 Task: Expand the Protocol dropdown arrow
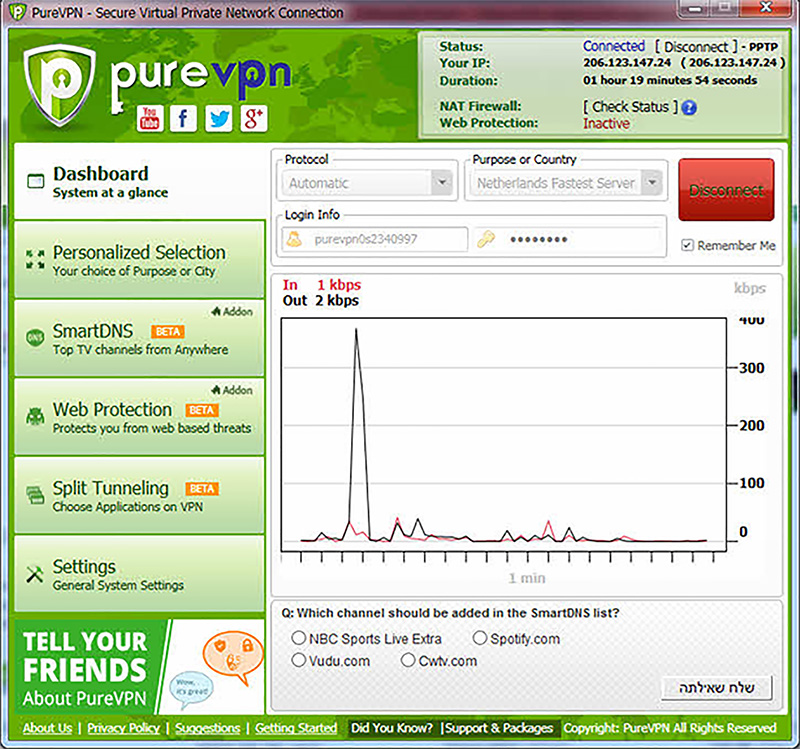tap(442, 183)
